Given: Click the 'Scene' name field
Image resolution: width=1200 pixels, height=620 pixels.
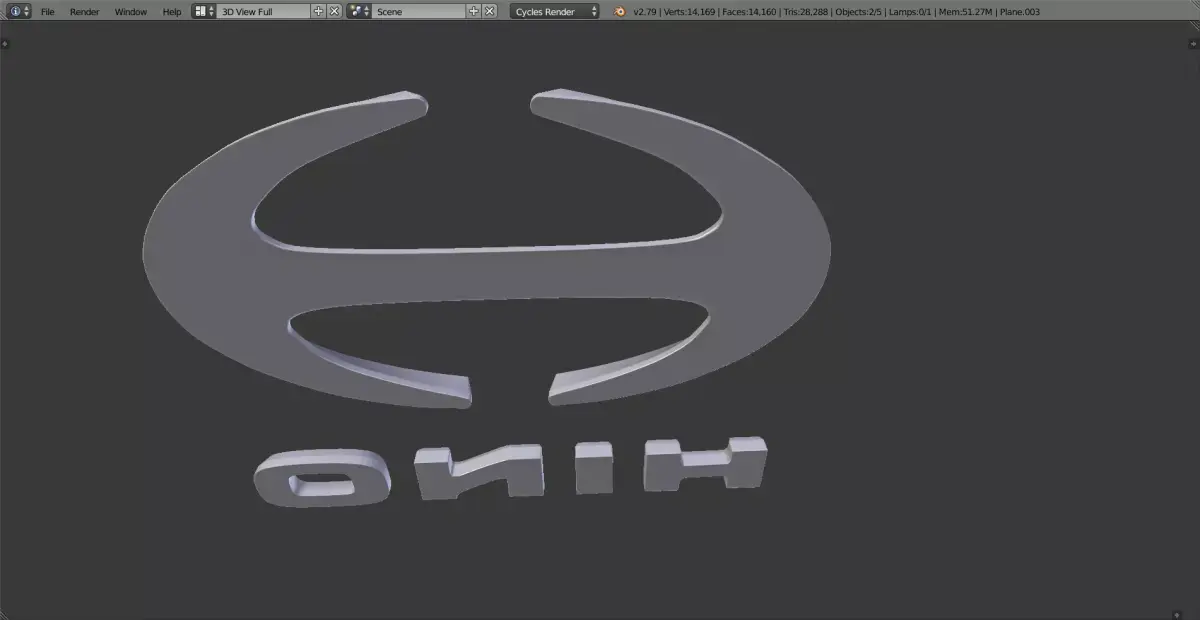Looking at the screenshot, I should click(419, 11).
